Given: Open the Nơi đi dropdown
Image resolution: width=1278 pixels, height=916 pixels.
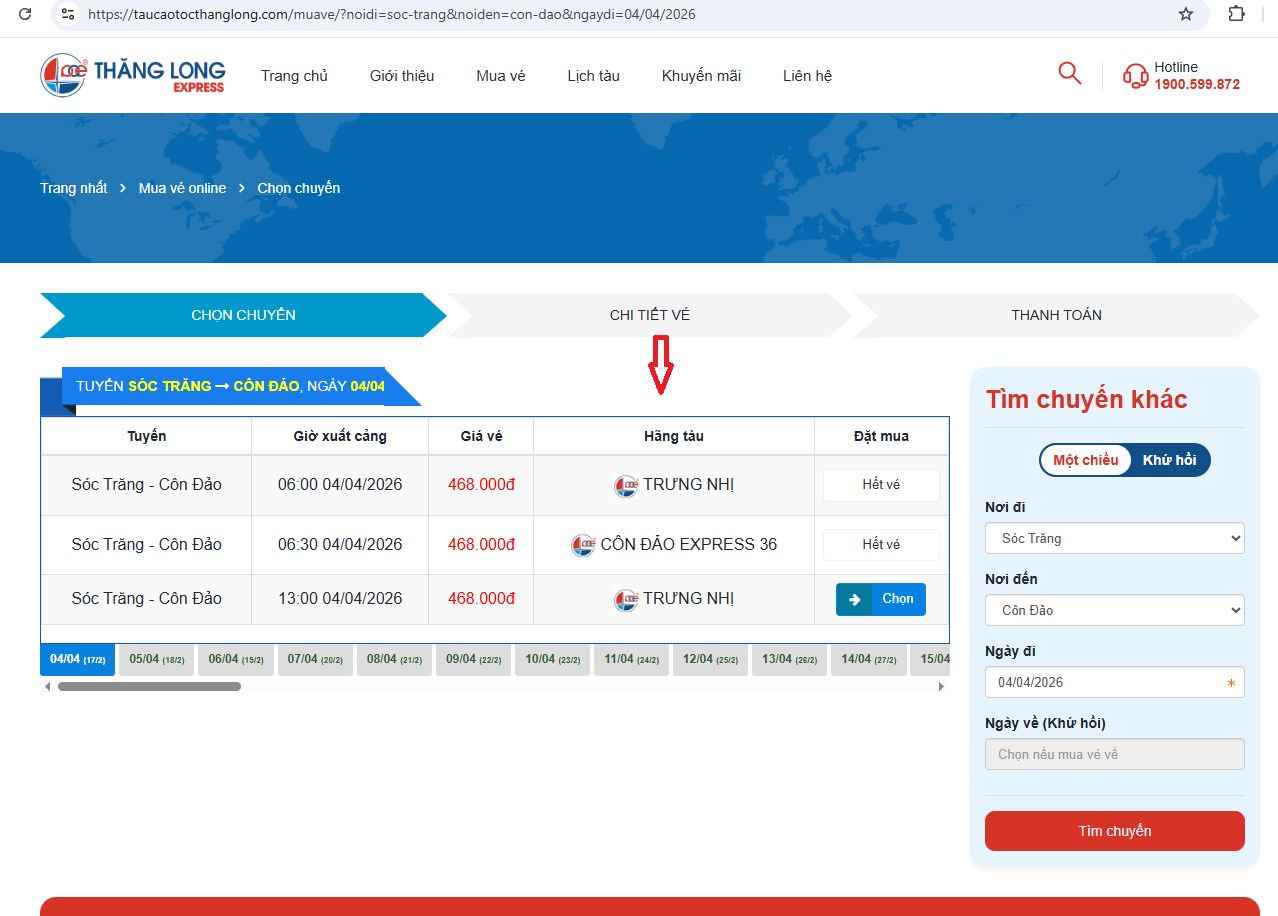Looking at the screenshot, I should [x=1114, y=538].
